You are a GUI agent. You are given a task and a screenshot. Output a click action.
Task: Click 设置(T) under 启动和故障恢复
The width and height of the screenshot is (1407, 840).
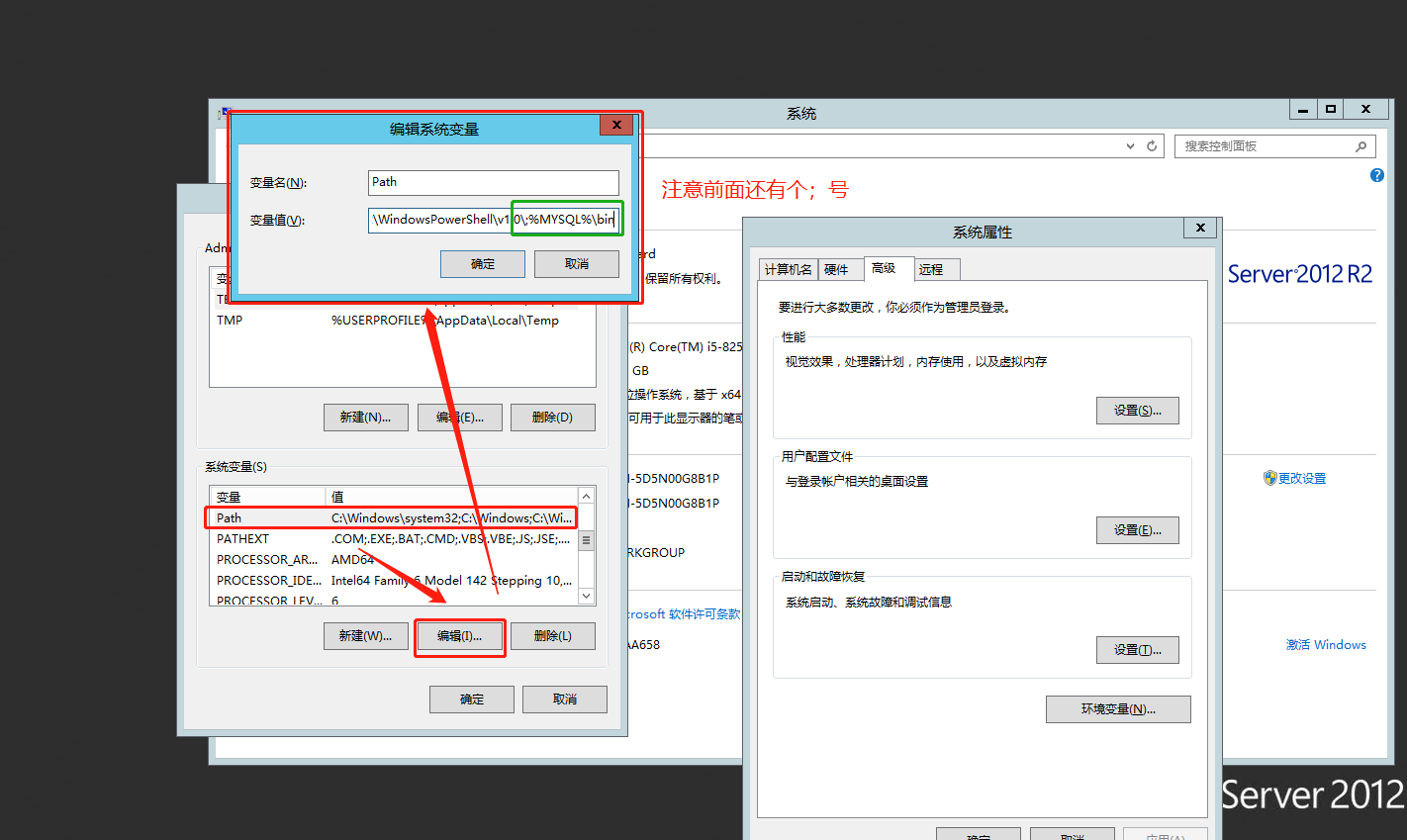point(1137,649)
